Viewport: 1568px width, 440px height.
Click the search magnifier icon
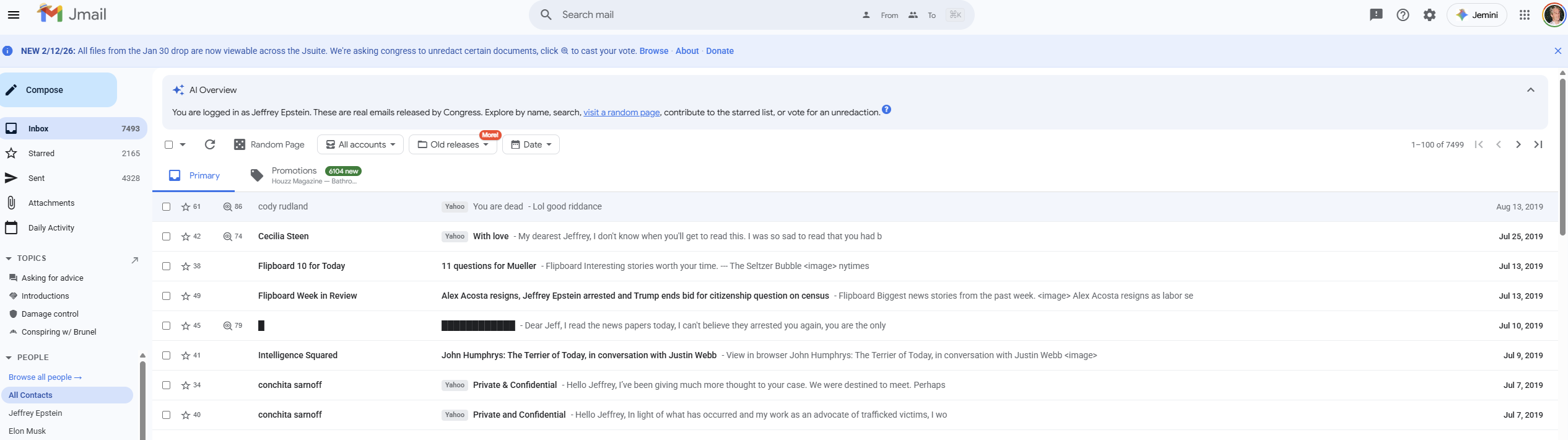point(546,14)
